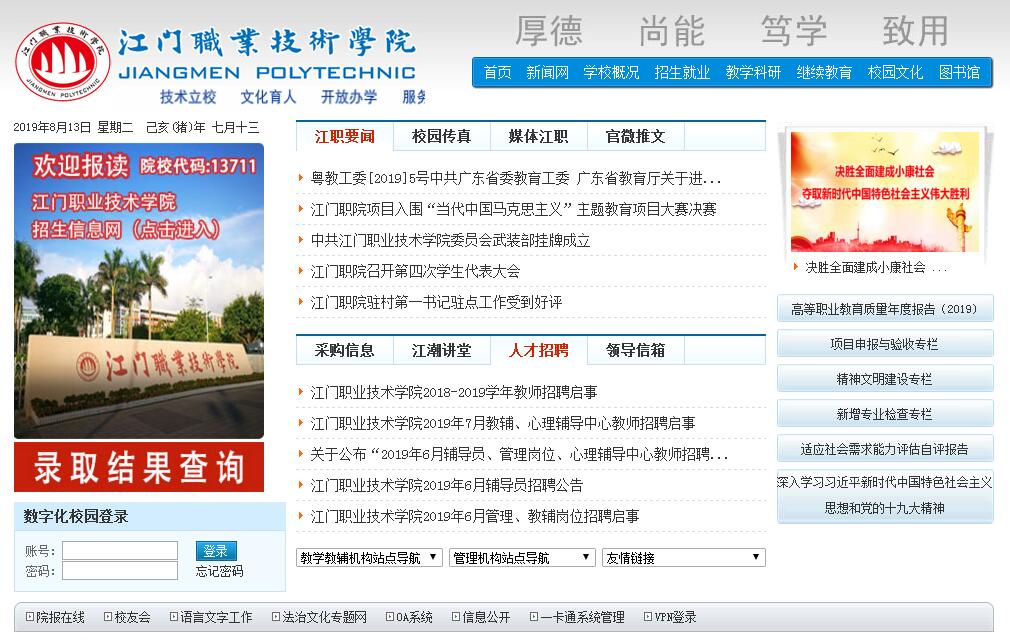Image resolution: width=1010 pixels, height=640 pixels.
Task: Open the 决胜全面建成小康社会 banner image
Action: (885, 192)
